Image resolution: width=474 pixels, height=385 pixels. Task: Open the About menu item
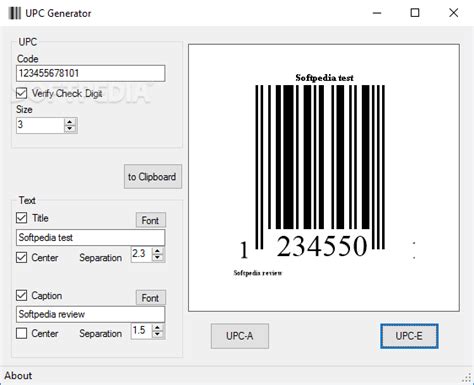point(18,376)
